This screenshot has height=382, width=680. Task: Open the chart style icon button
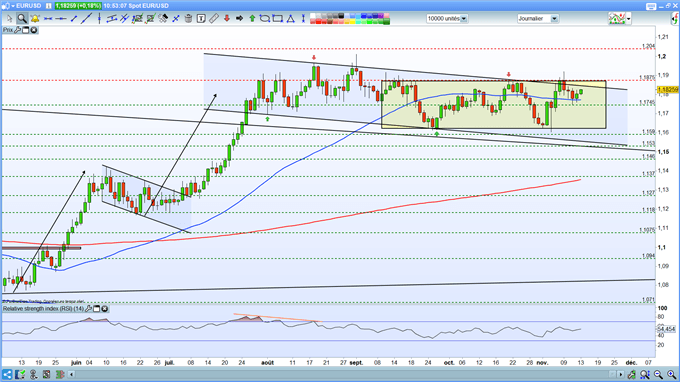pyautogui.click(x=617, y=19)
